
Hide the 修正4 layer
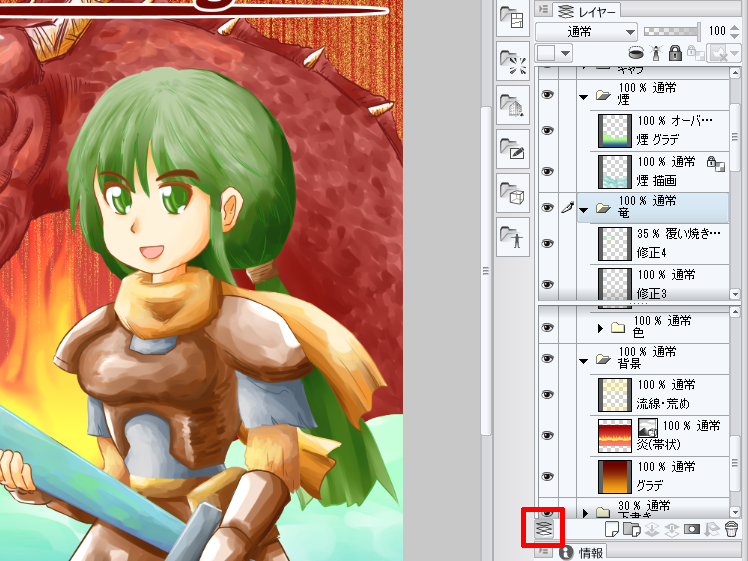(548, 243)
